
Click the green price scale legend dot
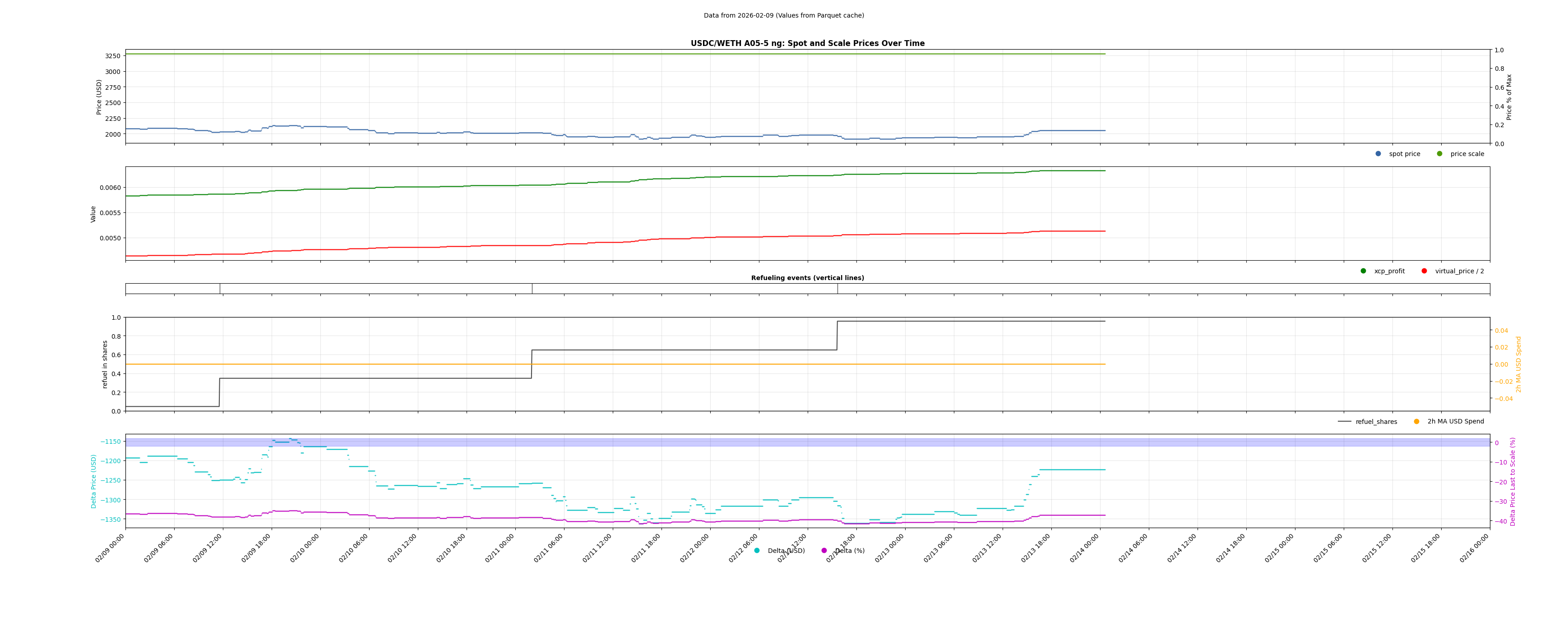[x=1439, y=154]
